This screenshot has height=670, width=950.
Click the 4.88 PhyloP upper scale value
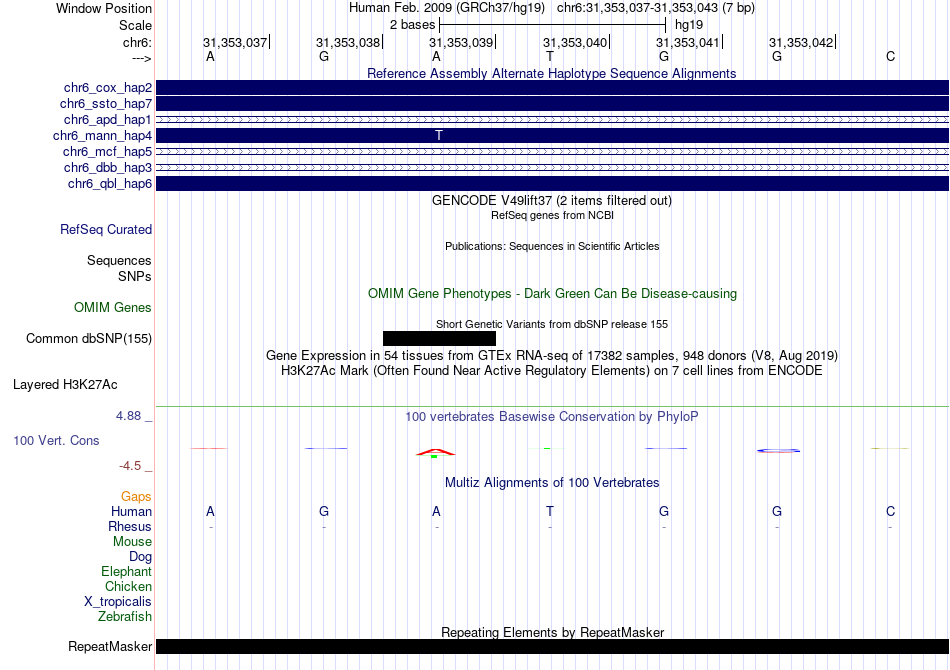(128, 416)
